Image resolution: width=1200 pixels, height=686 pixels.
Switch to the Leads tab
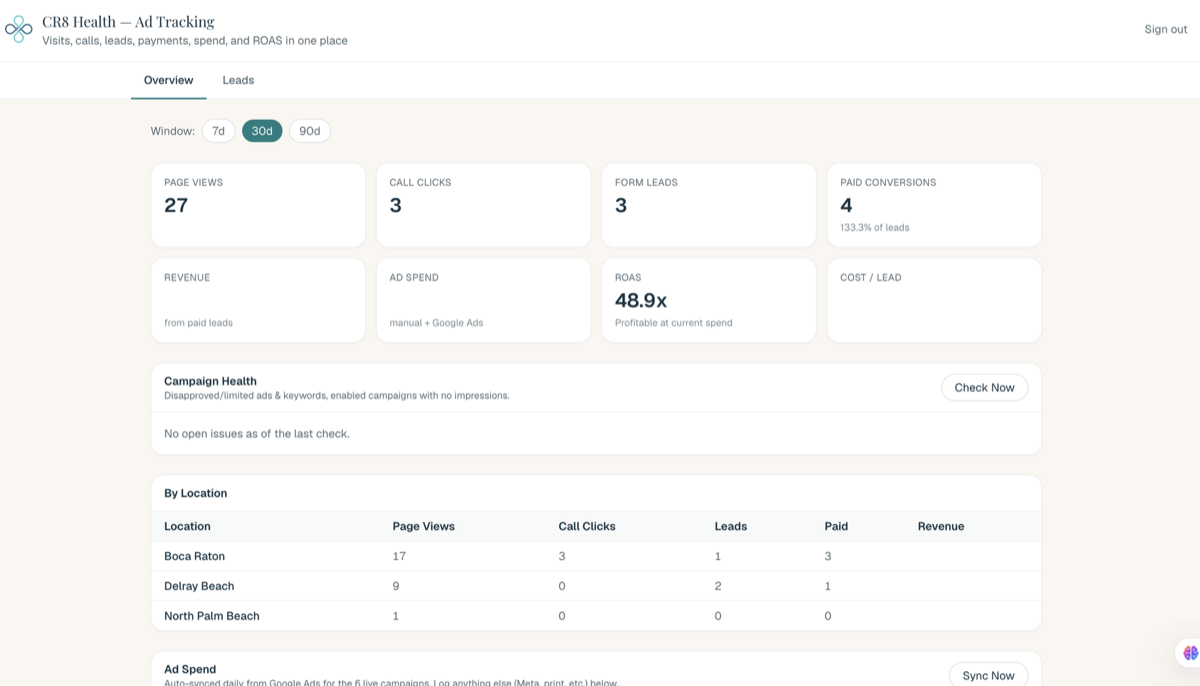pos(238,80)
